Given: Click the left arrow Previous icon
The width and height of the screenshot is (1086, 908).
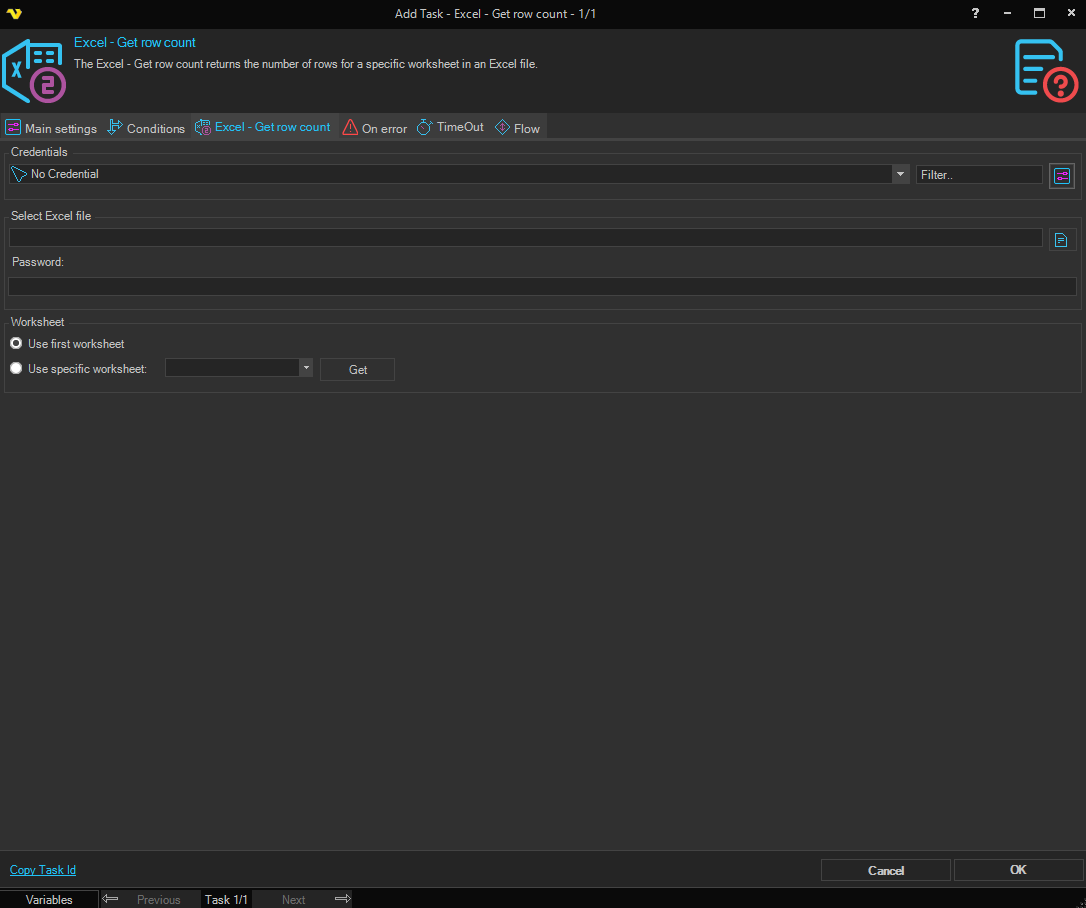Looking at the screenshot, I should (x=110, y=899).
